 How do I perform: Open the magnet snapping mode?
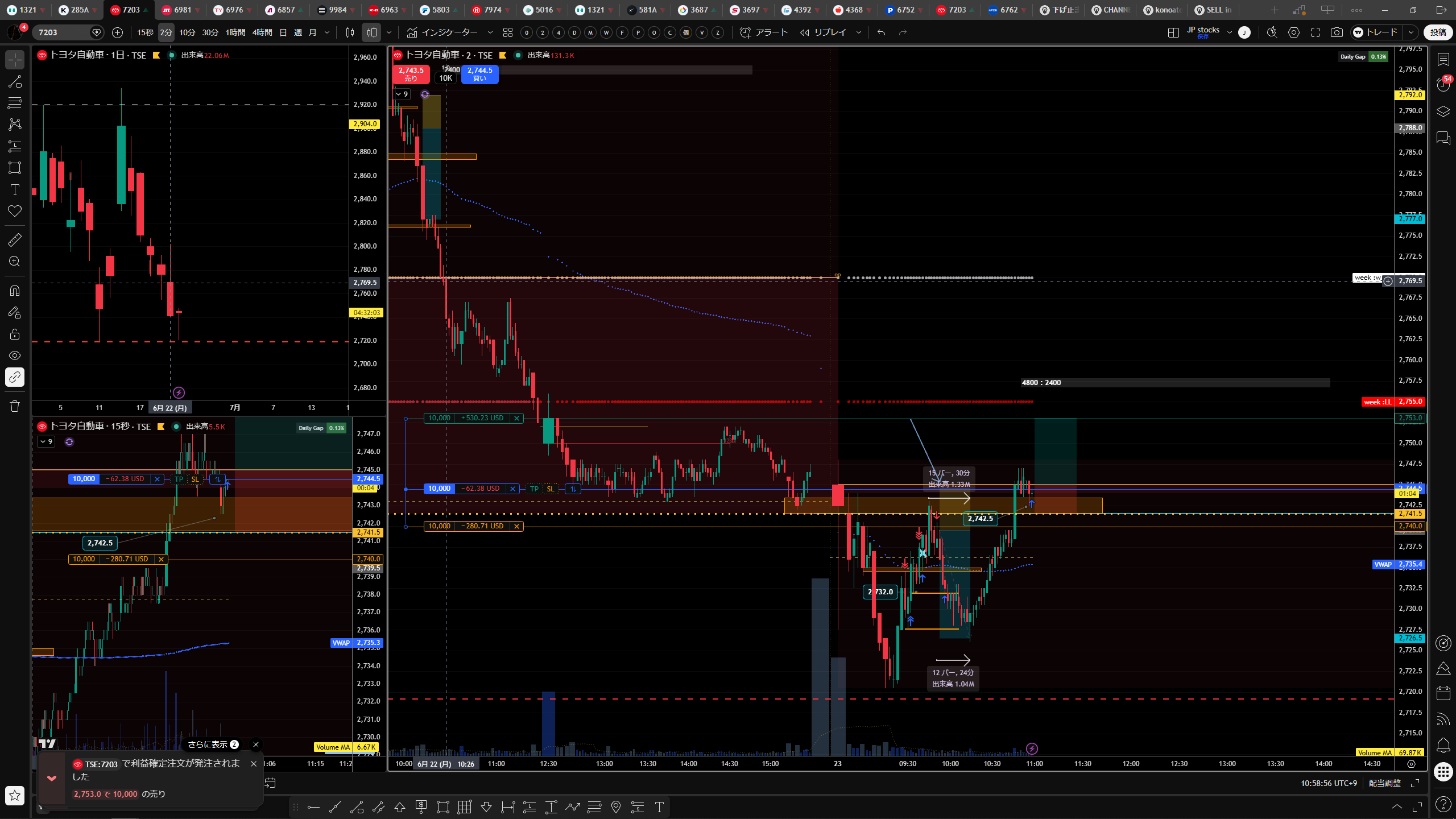[x=15, y=291]
